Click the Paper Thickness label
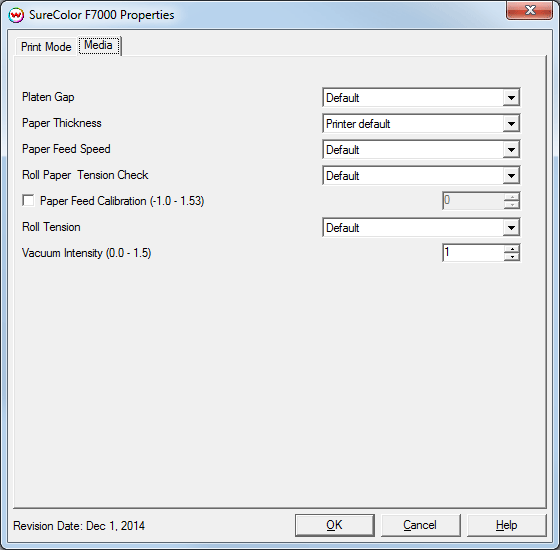560x550 pixels. [x=62, y=123]
